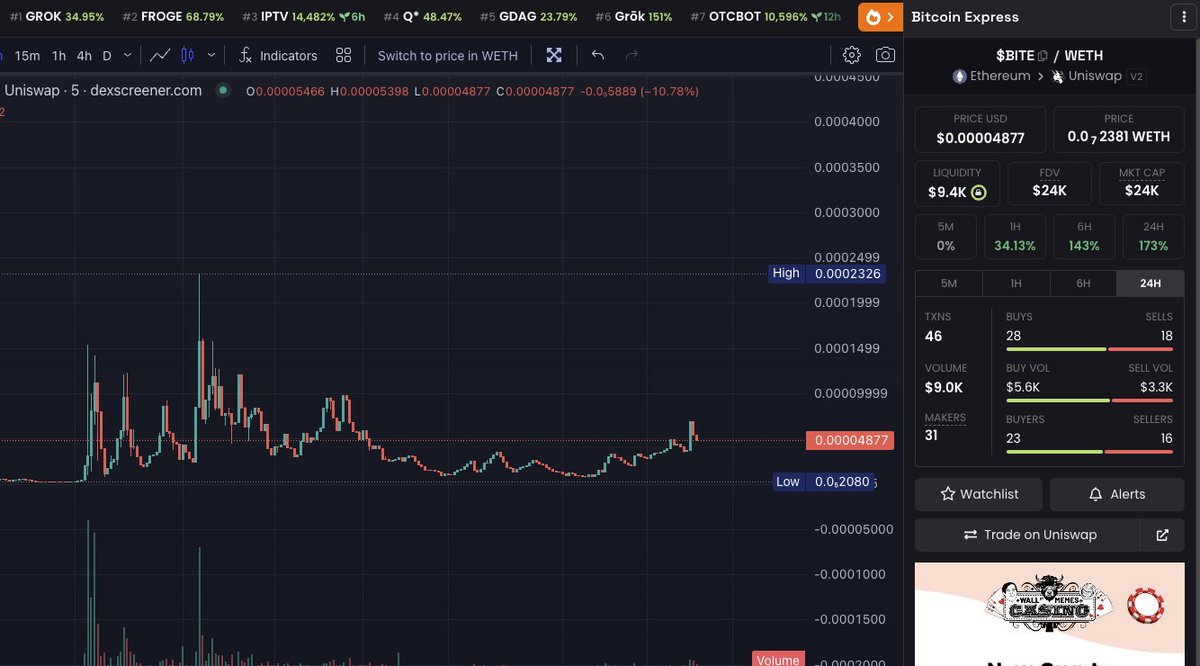Click the High price label 0.0002326
Viewport: 1200px width, 666px height.
click(829, 273)
